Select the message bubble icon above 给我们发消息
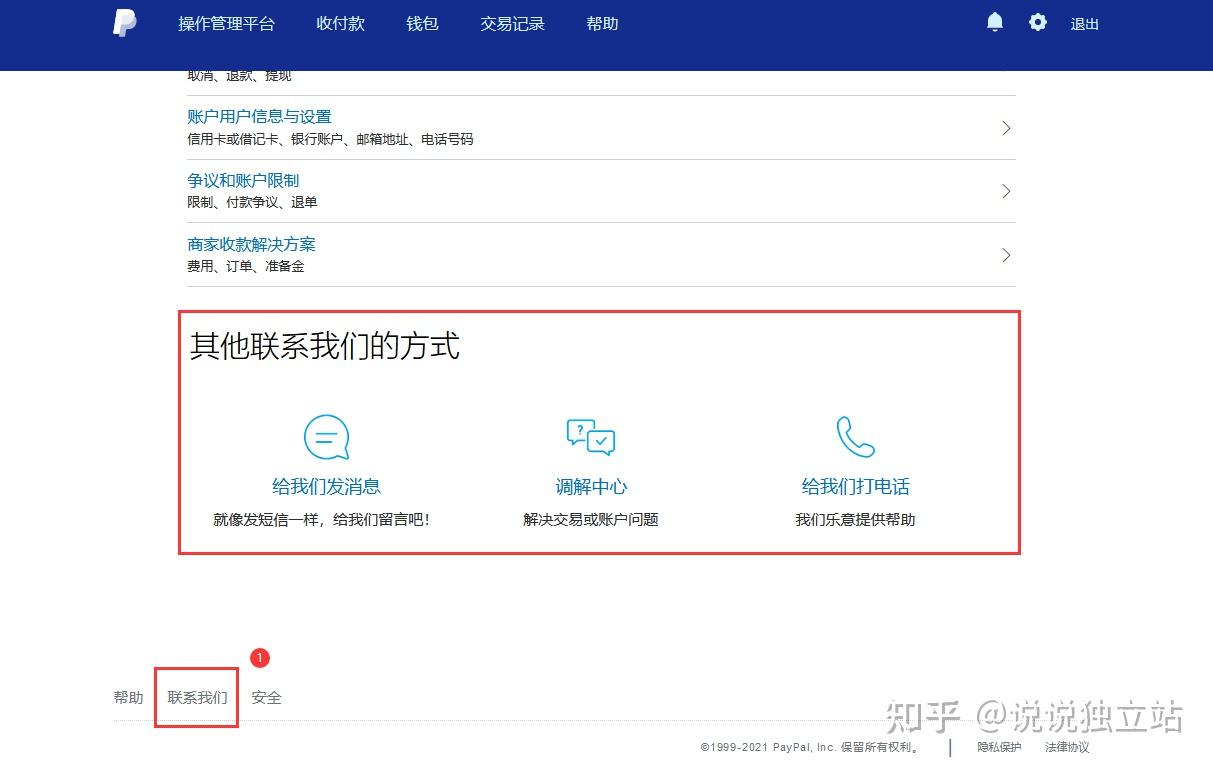Viewport: 1213px width, 765px height. 325,436
